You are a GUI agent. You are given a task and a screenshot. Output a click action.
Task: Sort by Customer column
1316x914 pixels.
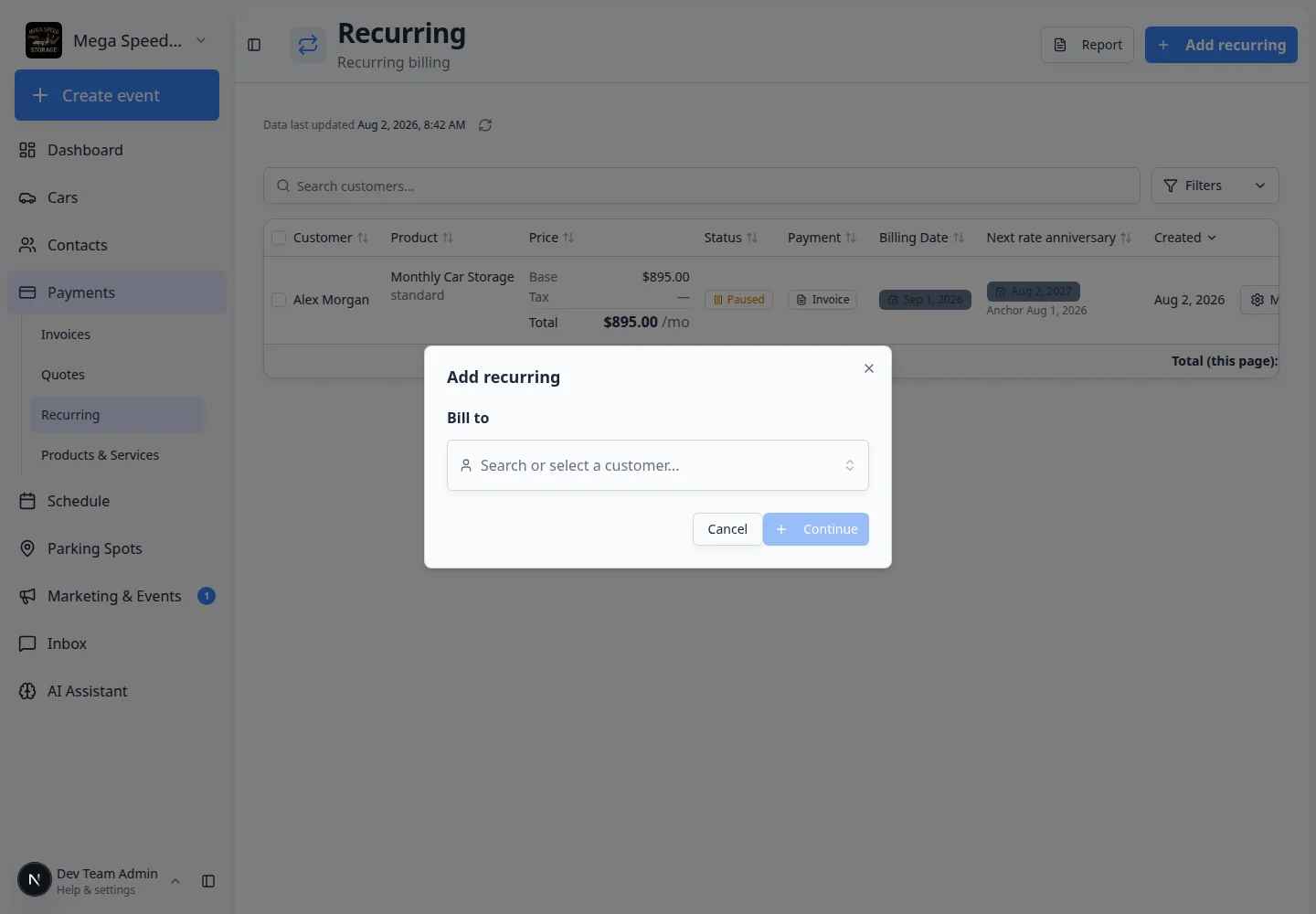click(x=330, y=238)
